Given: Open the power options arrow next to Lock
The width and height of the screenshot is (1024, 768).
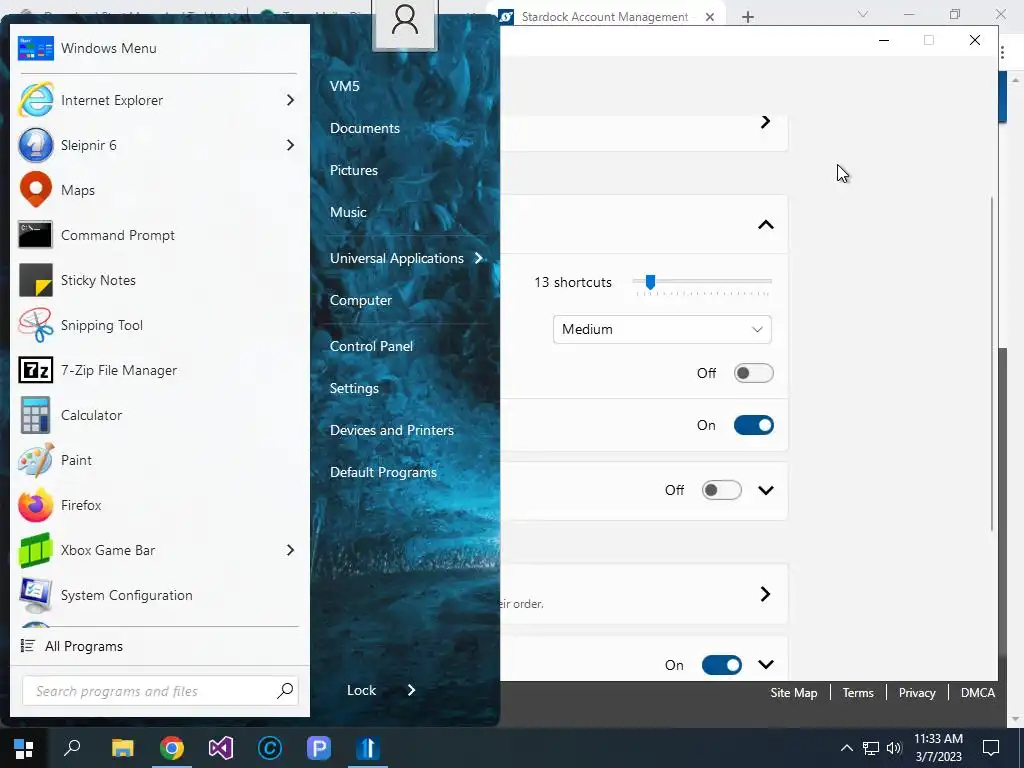Looking at the screenshot, I should [411, 690].
